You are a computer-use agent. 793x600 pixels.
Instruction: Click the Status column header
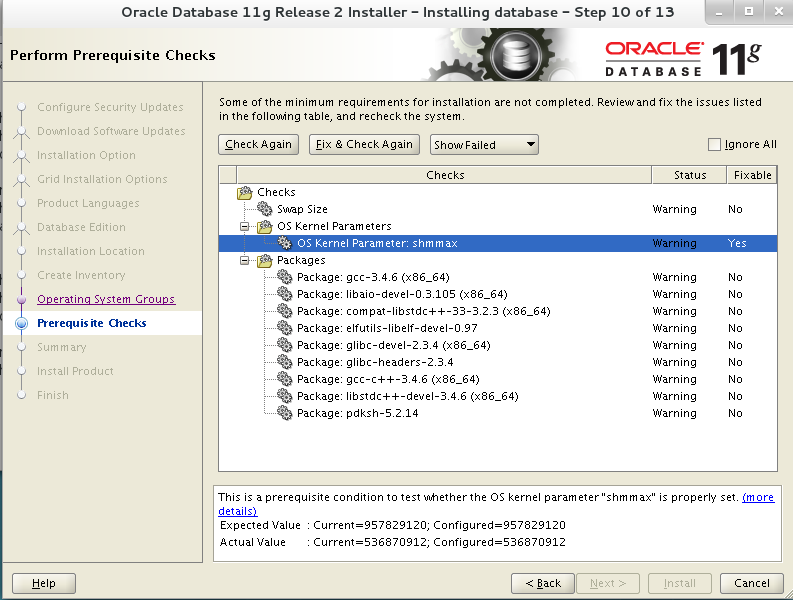(x=690, y=175)
